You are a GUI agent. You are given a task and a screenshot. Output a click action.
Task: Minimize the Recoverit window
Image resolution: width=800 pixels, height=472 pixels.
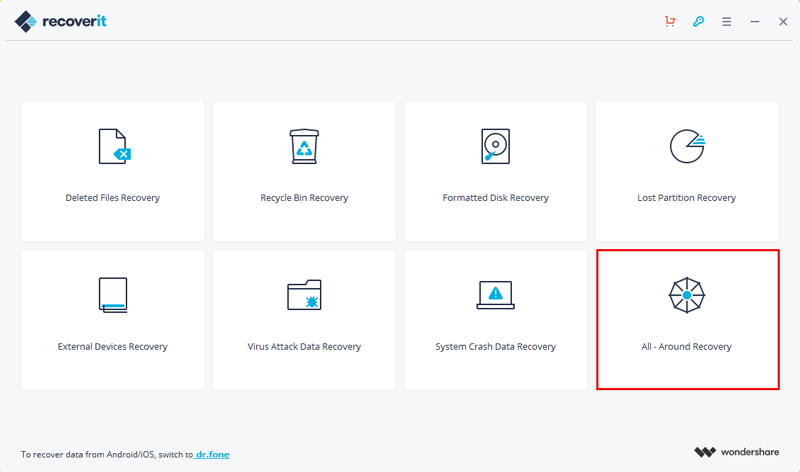(755, 21)
